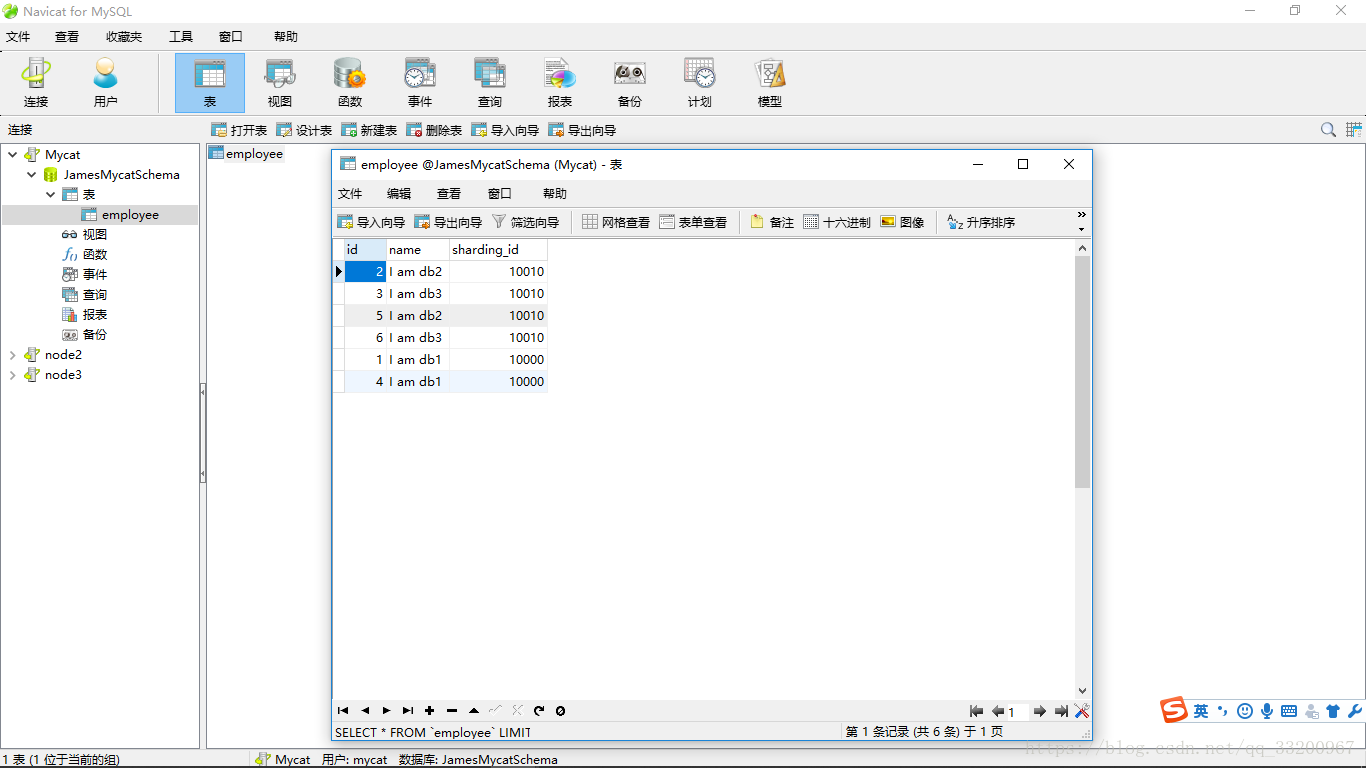The image size is (1366, 768).
Task: Click the Model toolbar icon
Action: tap(769, 82)
